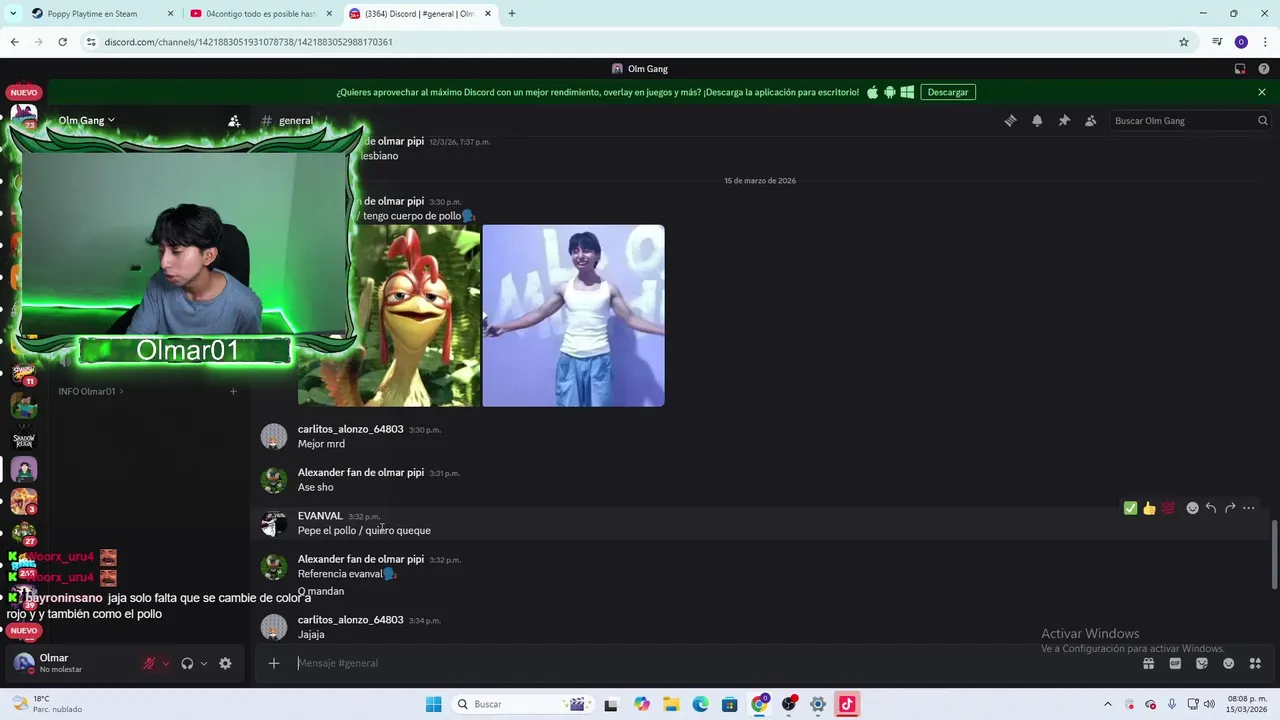React with the green check mark emoji

tap(1130, 508)
